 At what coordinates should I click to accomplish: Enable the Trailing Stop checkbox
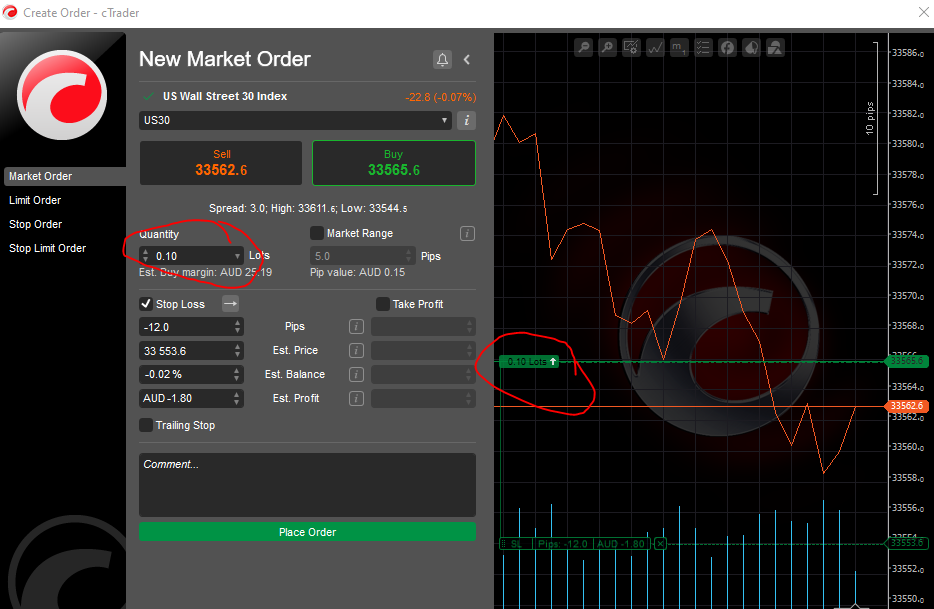146,425
